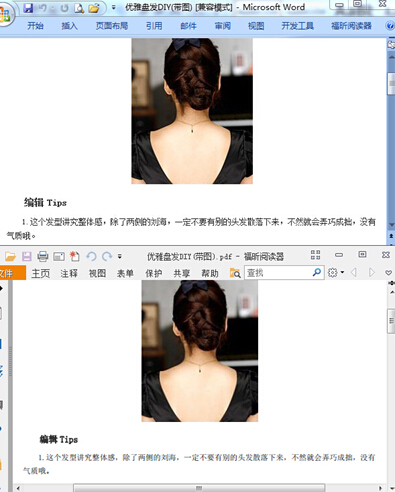Open the 页面布局 ribbon tab

[112, 26]
